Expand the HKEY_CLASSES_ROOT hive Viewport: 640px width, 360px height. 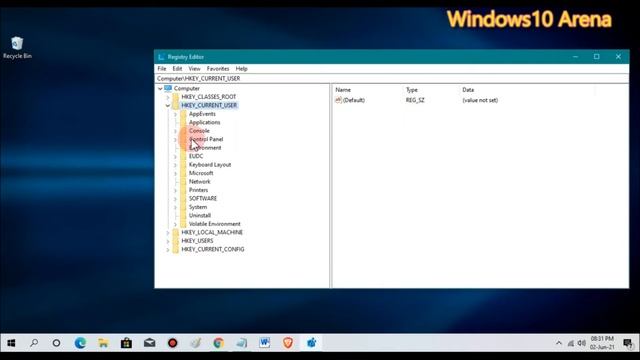click(168, 97)
